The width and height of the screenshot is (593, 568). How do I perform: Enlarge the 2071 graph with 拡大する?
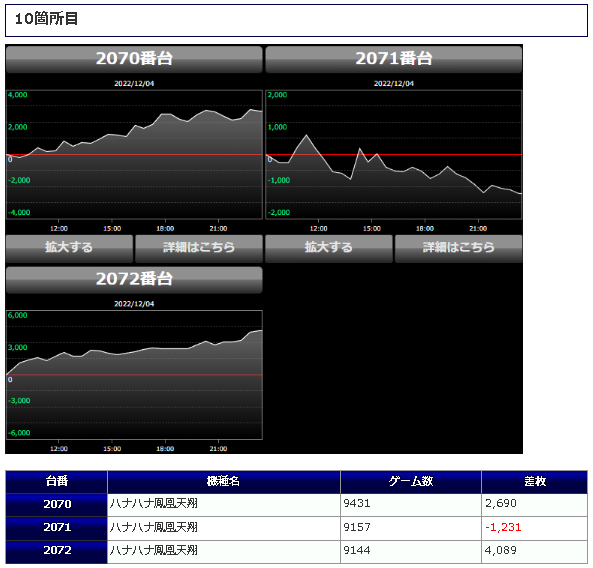329,248
